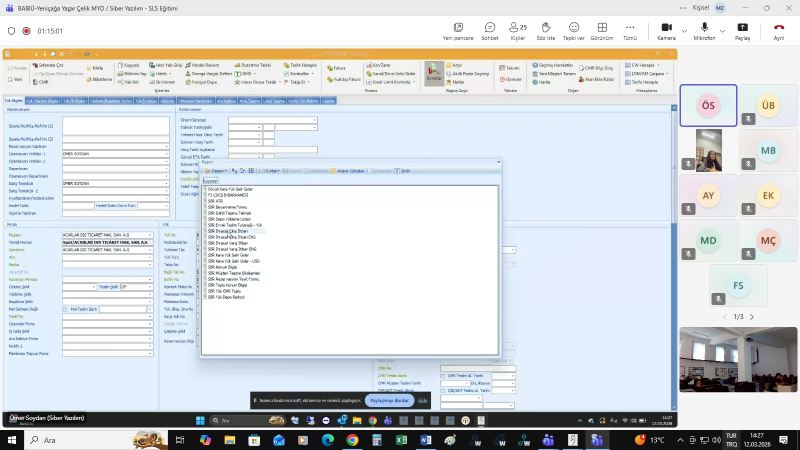
Task: Click Paylaşımı durdur button
Action: click(x=388, y=399)
